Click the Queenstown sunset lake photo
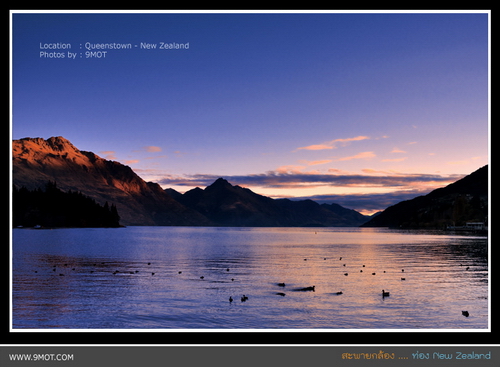 [x=250, y=171]
